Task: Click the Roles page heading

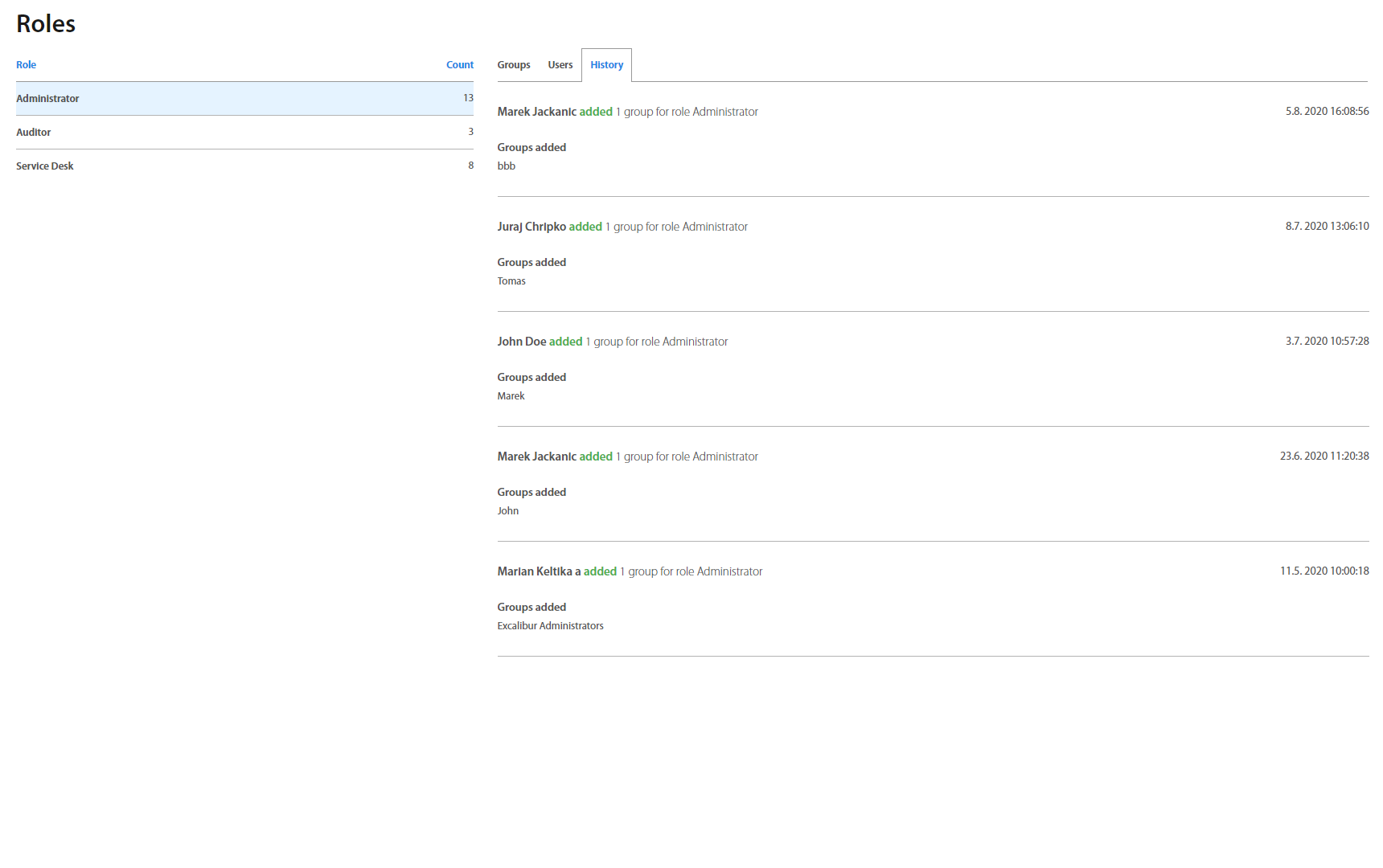Action: click(46, 24)
